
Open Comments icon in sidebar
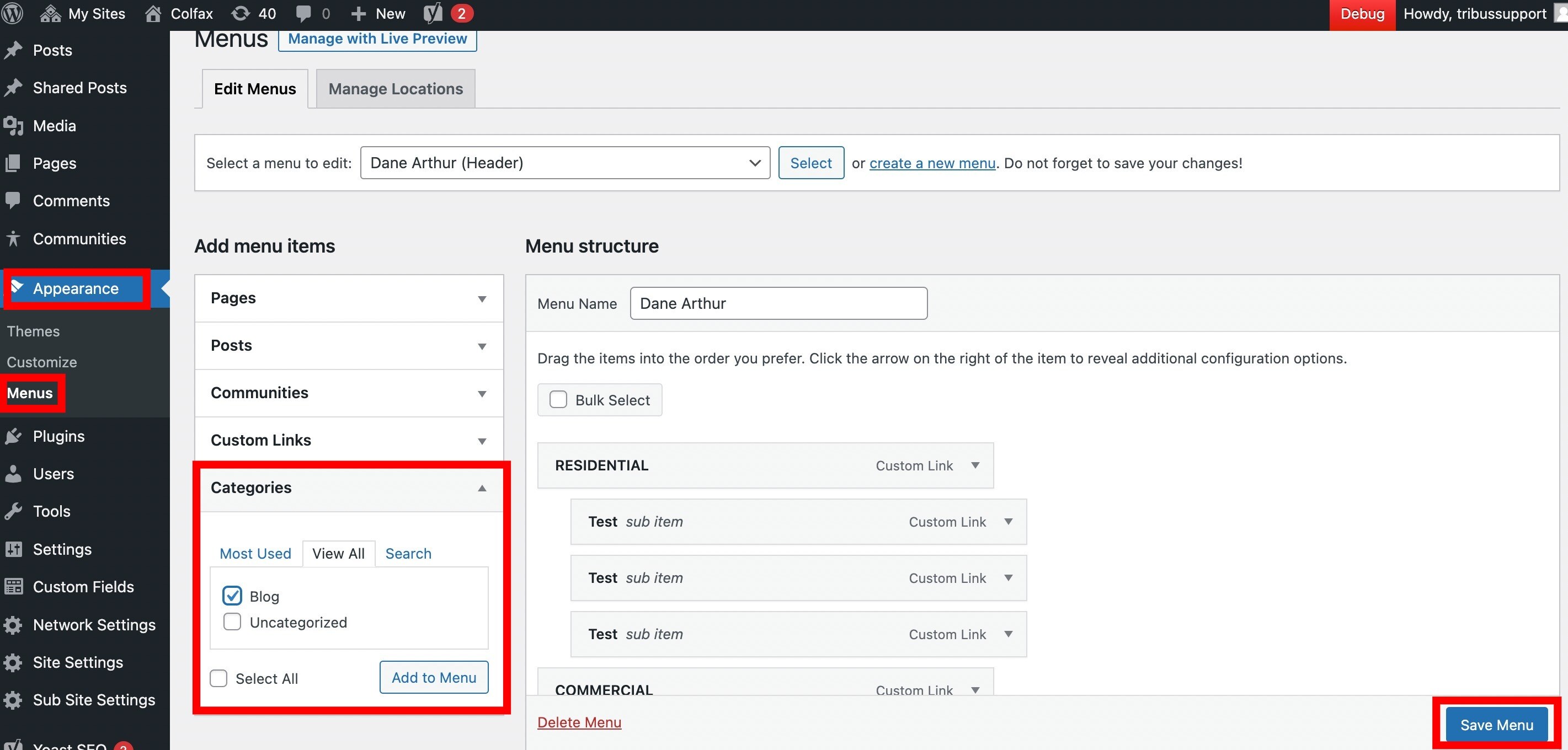tap(13, 201)
